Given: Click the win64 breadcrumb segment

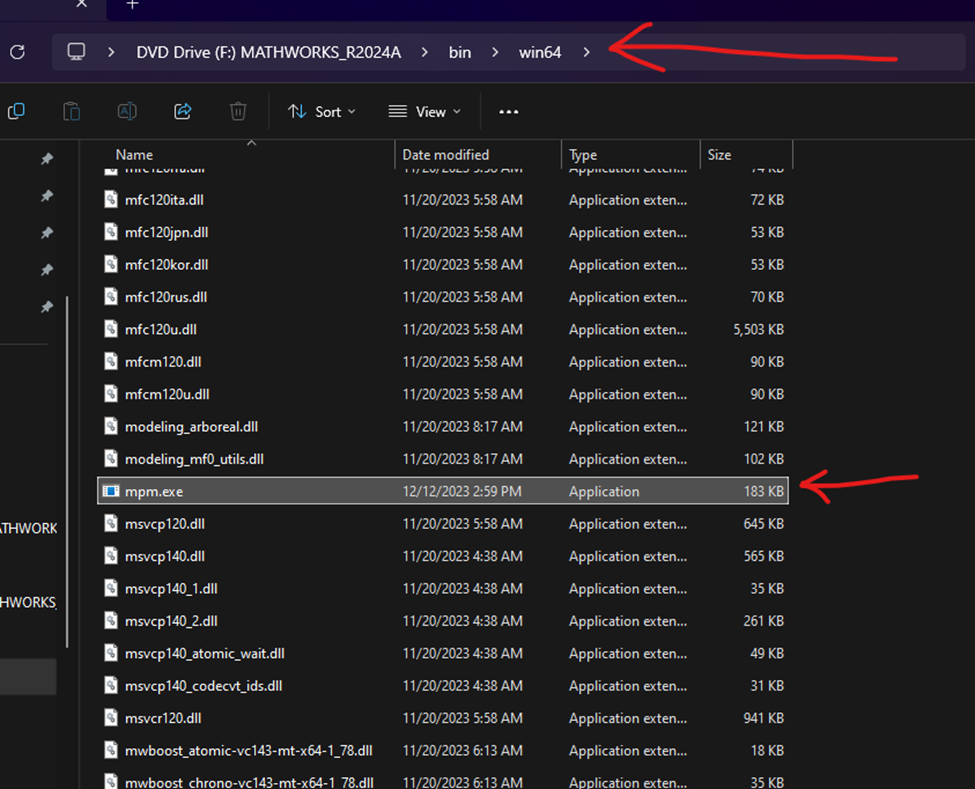Looking at the screenshot, I should [540, 52].
